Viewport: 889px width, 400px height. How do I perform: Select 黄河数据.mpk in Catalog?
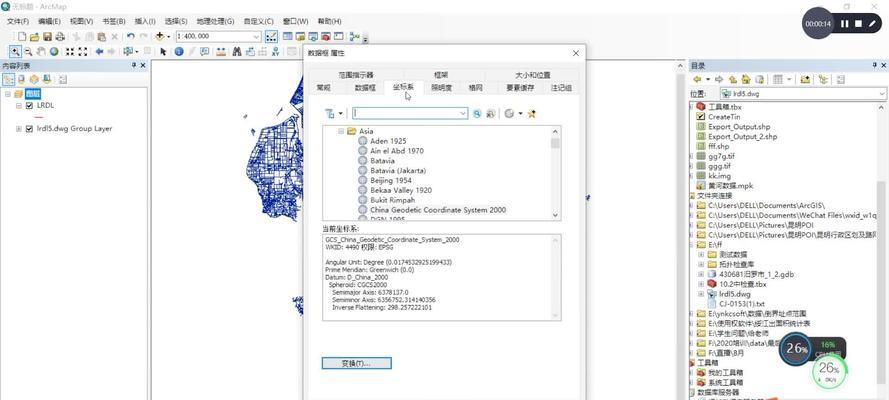pos(732,186)
